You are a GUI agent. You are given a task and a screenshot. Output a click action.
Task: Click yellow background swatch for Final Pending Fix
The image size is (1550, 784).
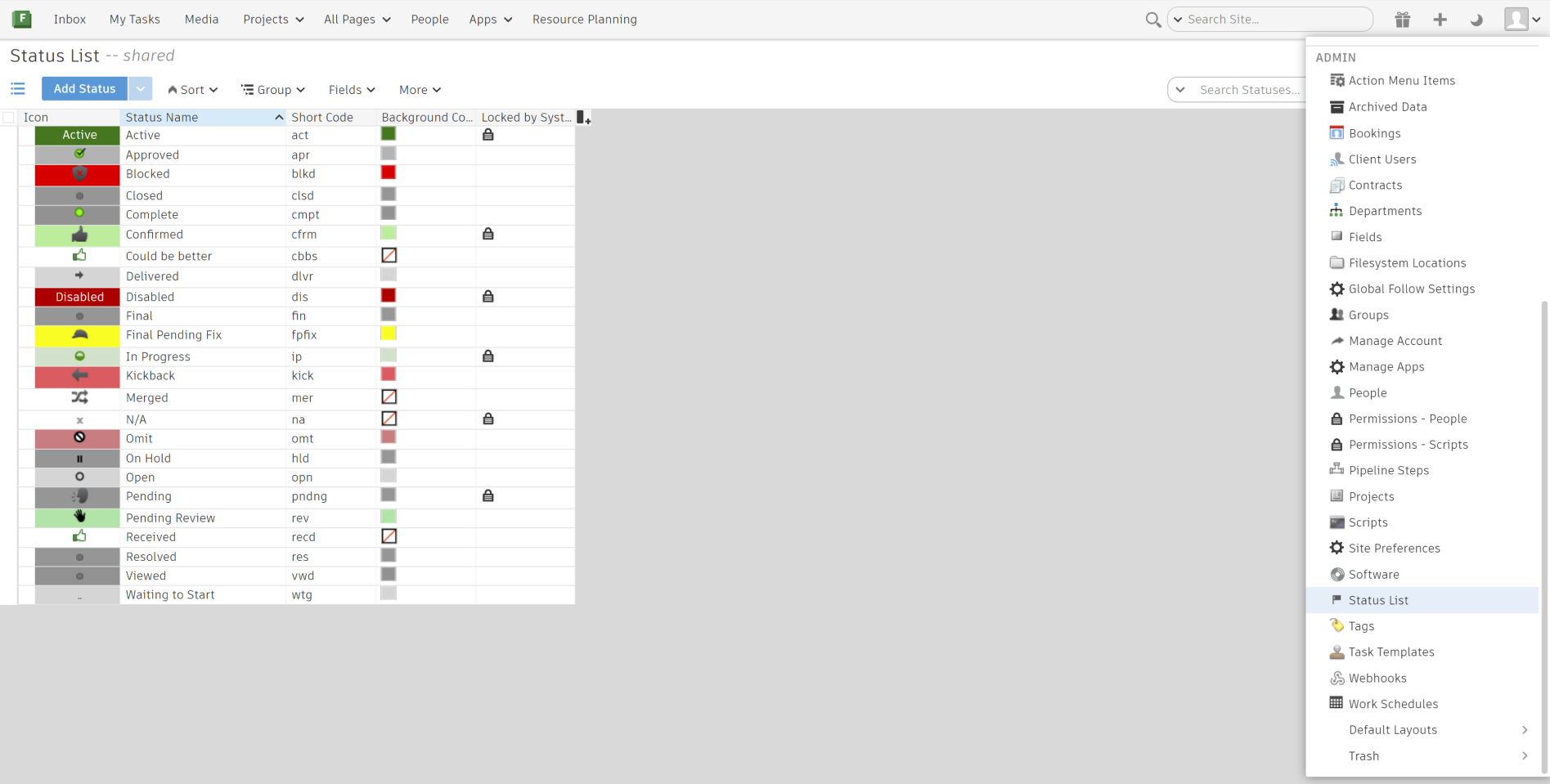389,334
